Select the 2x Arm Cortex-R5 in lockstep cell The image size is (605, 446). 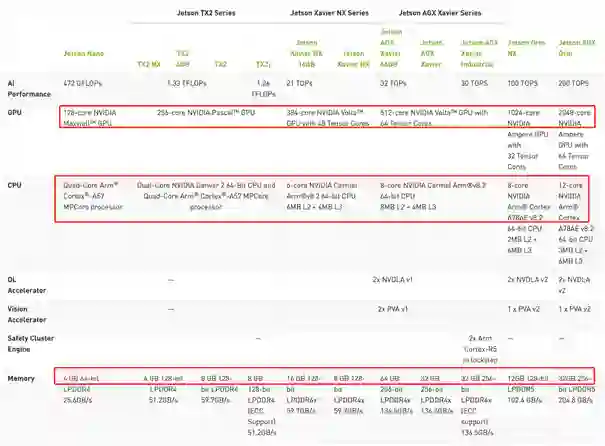(x=480, y=349)
